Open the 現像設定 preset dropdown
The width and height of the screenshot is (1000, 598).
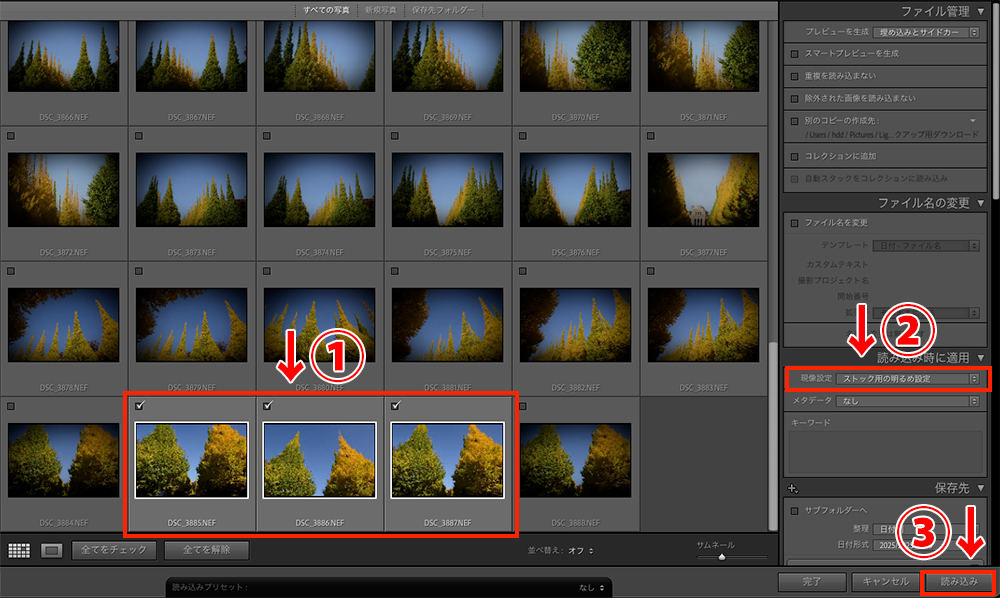(907, 379)
